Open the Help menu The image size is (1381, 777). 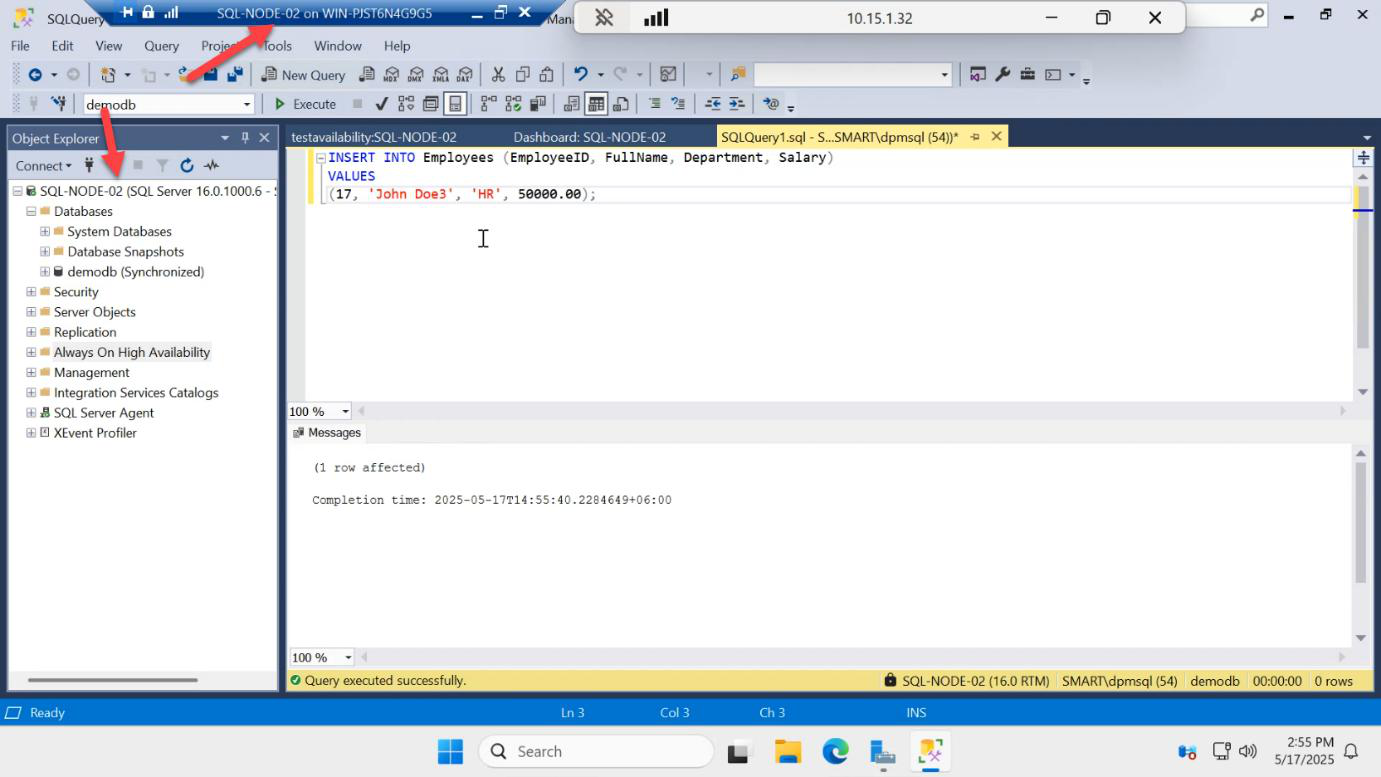[397, 46]
